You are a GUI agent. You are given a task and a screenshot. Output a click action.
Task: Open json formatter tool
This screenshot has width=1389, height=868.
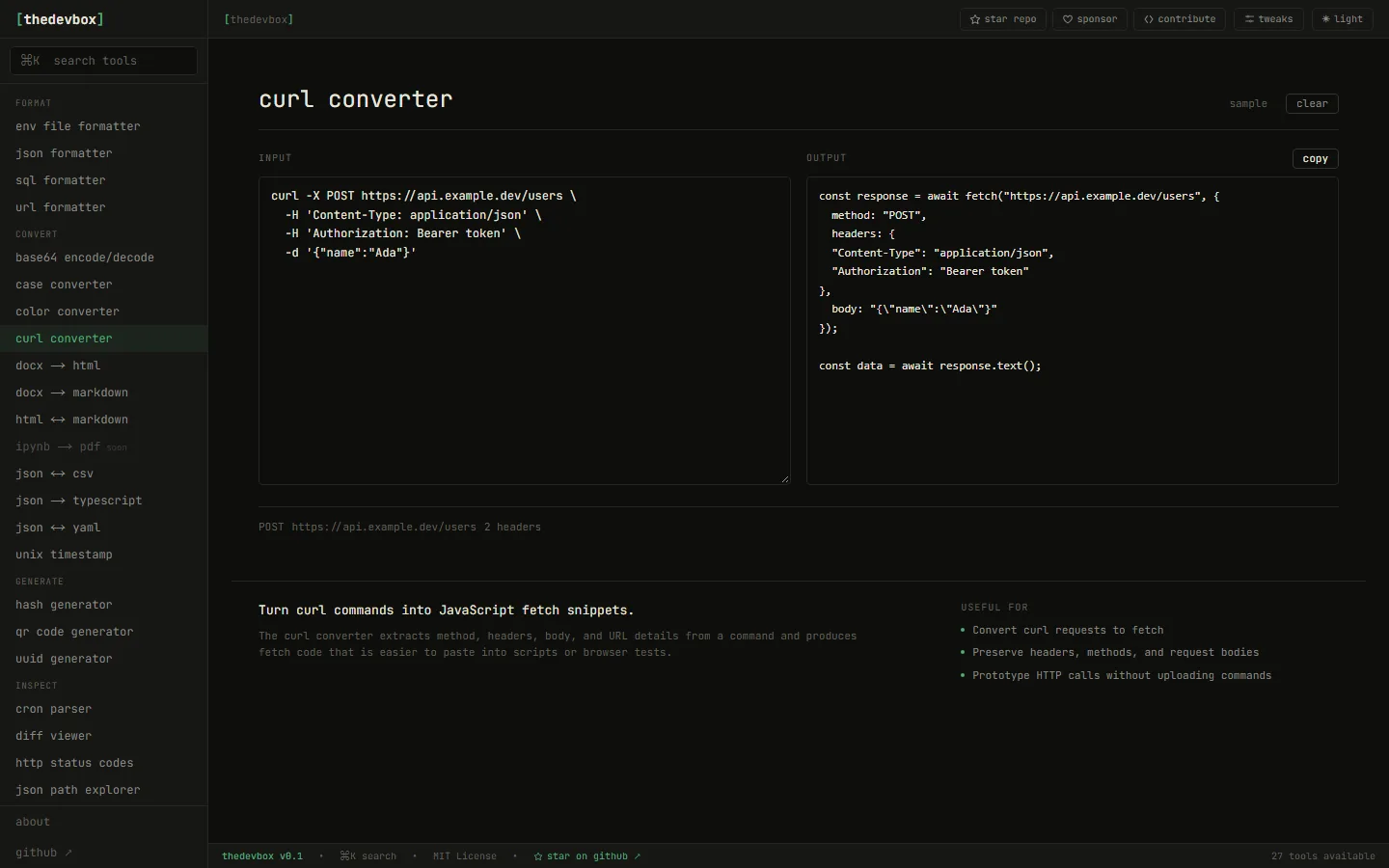103,153
